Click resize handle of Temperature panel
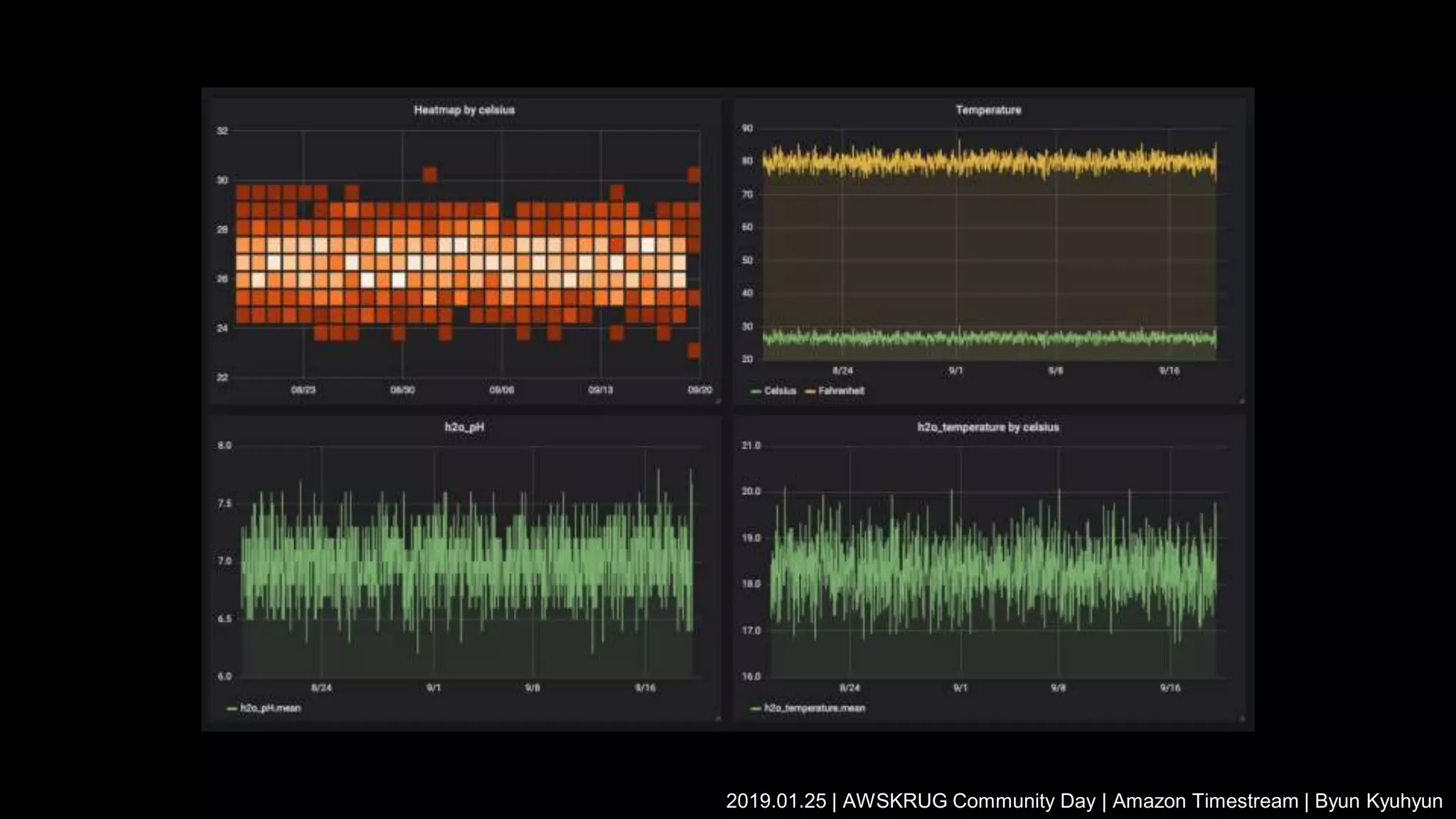The height and width of the screenshot is (819, 1456). (1242, 402)
